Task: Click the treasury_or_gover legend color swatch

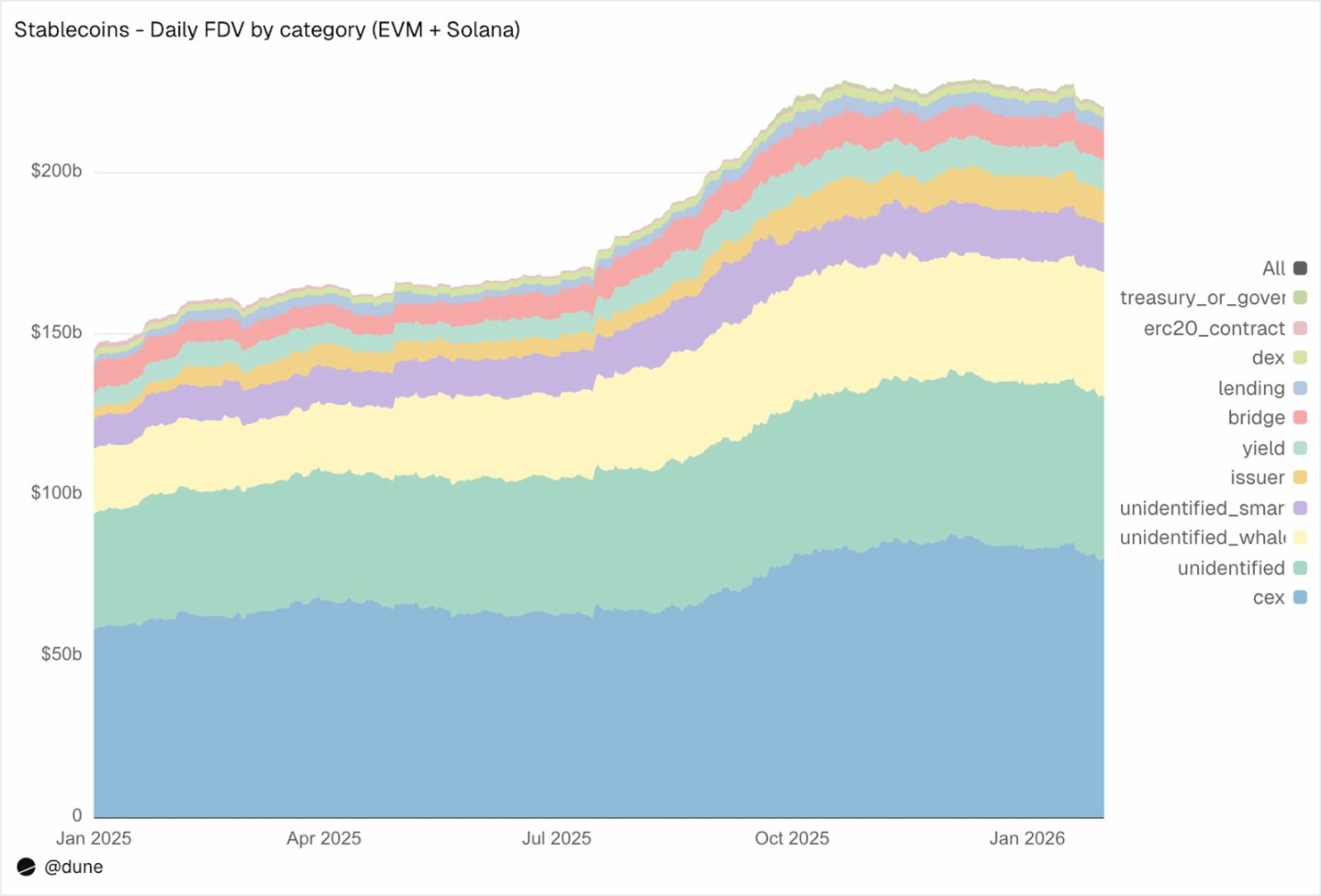Action: pos(1300,298)
